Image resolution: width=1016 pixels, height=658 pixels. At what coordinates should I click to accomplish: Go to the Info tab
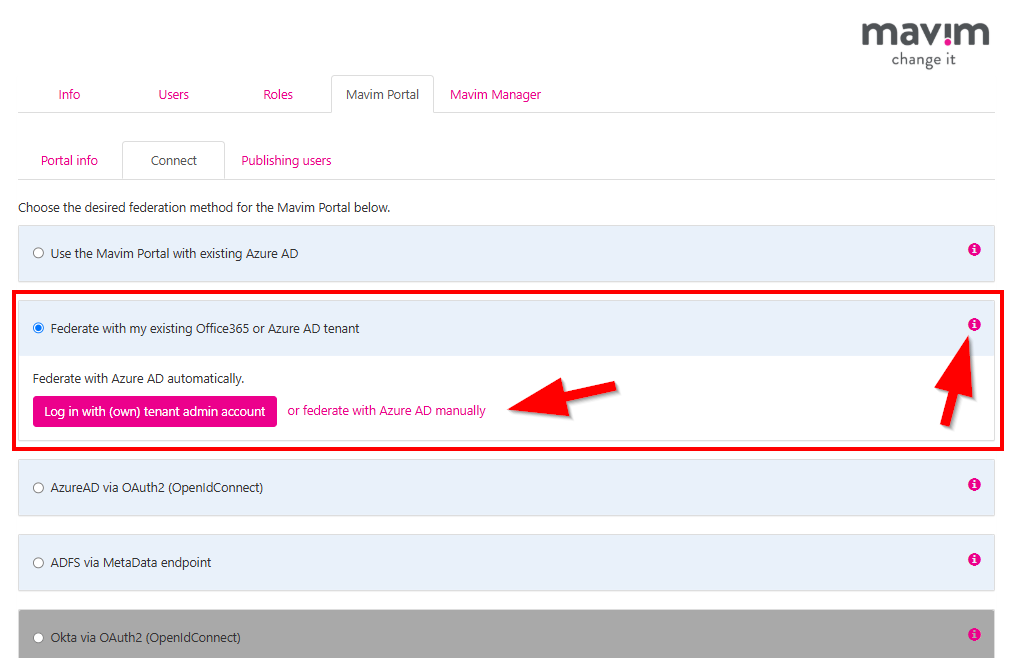coord(69,94)
